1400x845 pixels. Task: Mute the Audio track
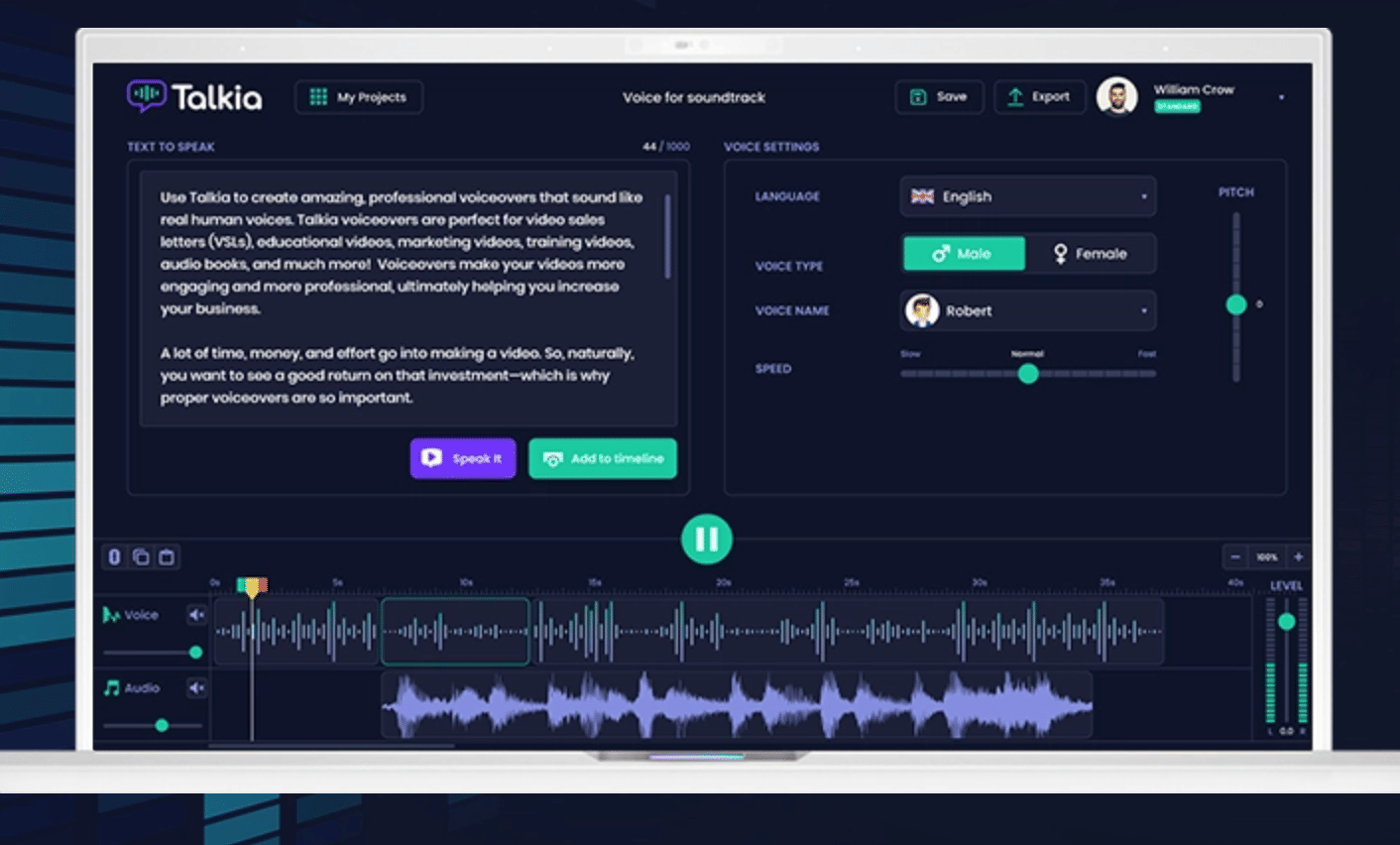tap(196, 687)
